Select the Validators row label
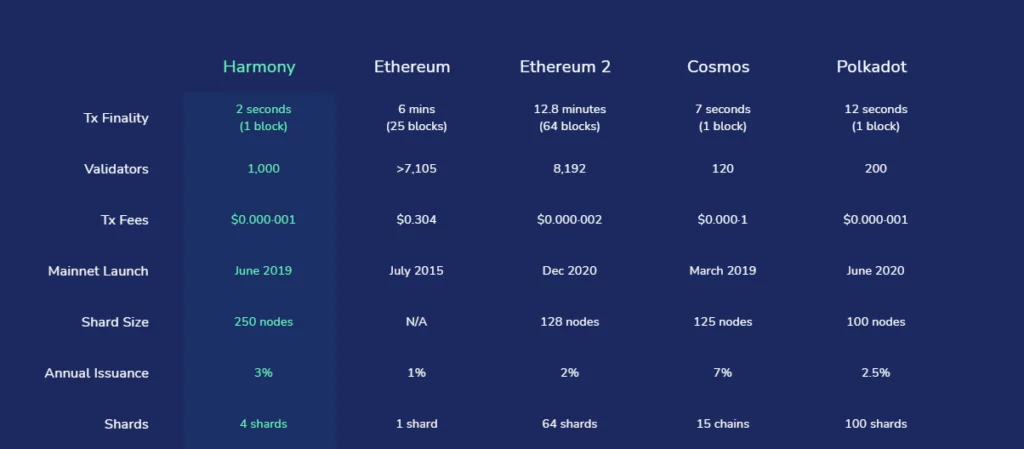This screenshot has width=1024, height=449. pyautogui.click(x=116, y=169)
